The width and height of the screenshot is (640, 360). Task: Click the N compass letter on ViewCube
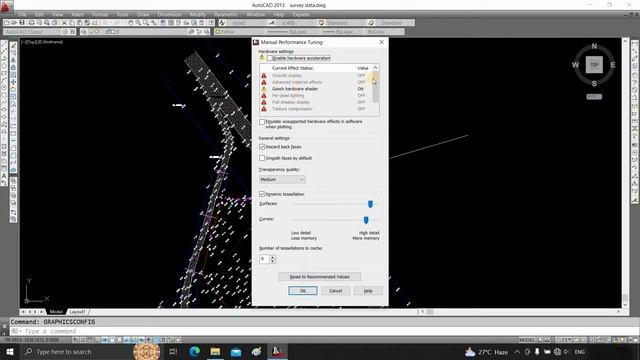tap(594, 46)
